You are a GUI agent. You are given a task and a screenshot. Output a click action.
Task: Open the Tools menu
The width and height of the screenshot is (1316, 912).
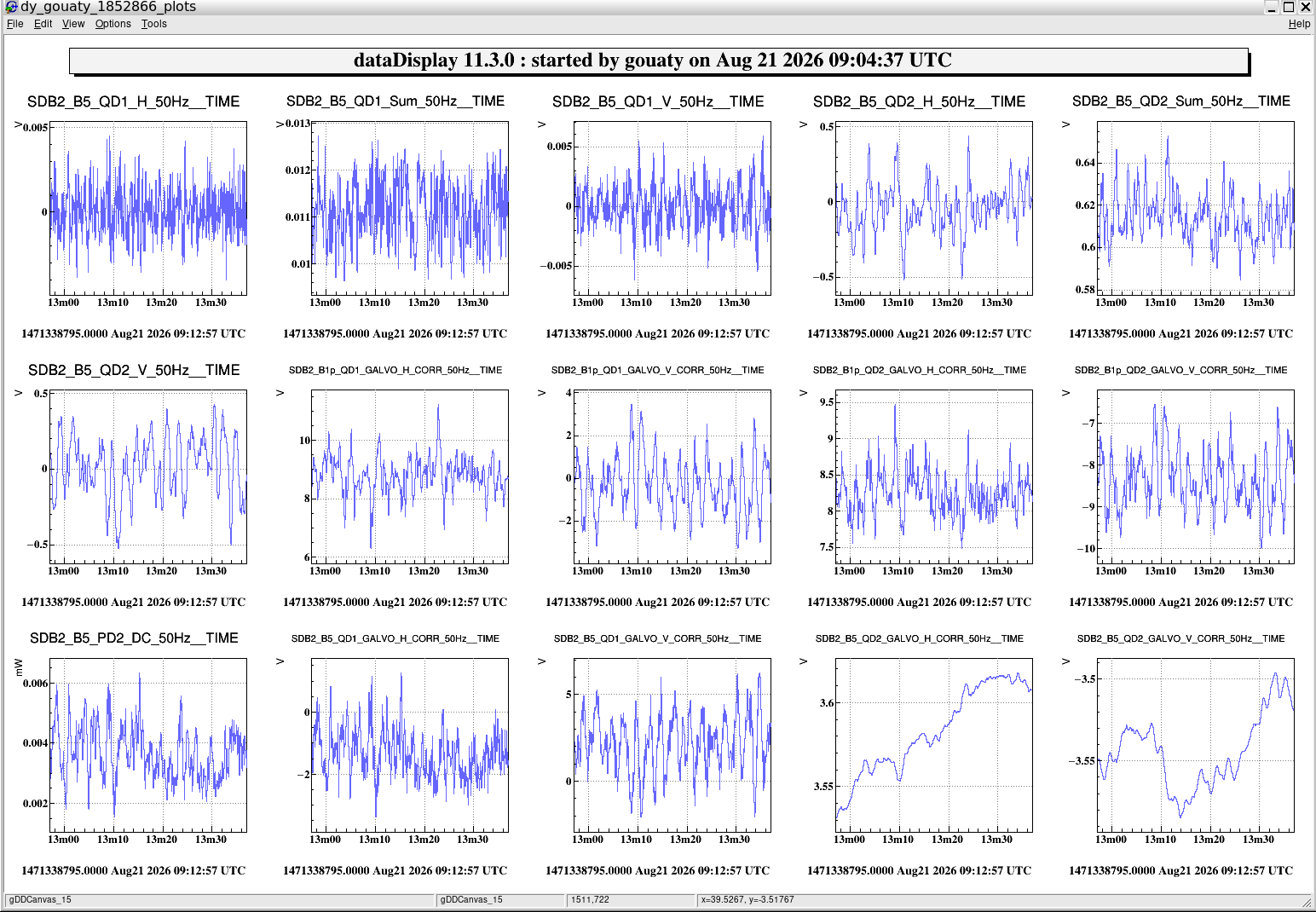(x=154, y=24)
